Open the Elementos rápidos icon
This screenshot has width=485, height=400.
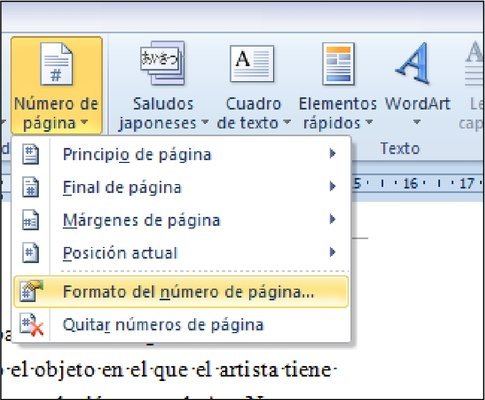338,64
